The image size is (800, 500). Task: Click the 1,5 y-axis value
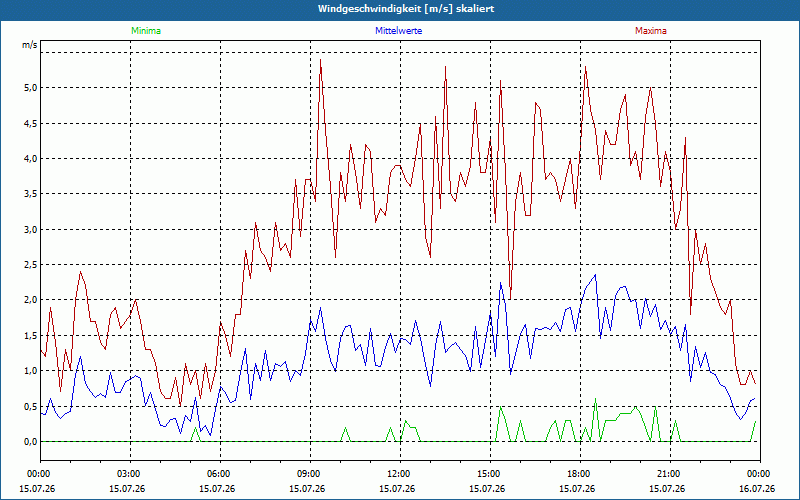coord(31,336)
